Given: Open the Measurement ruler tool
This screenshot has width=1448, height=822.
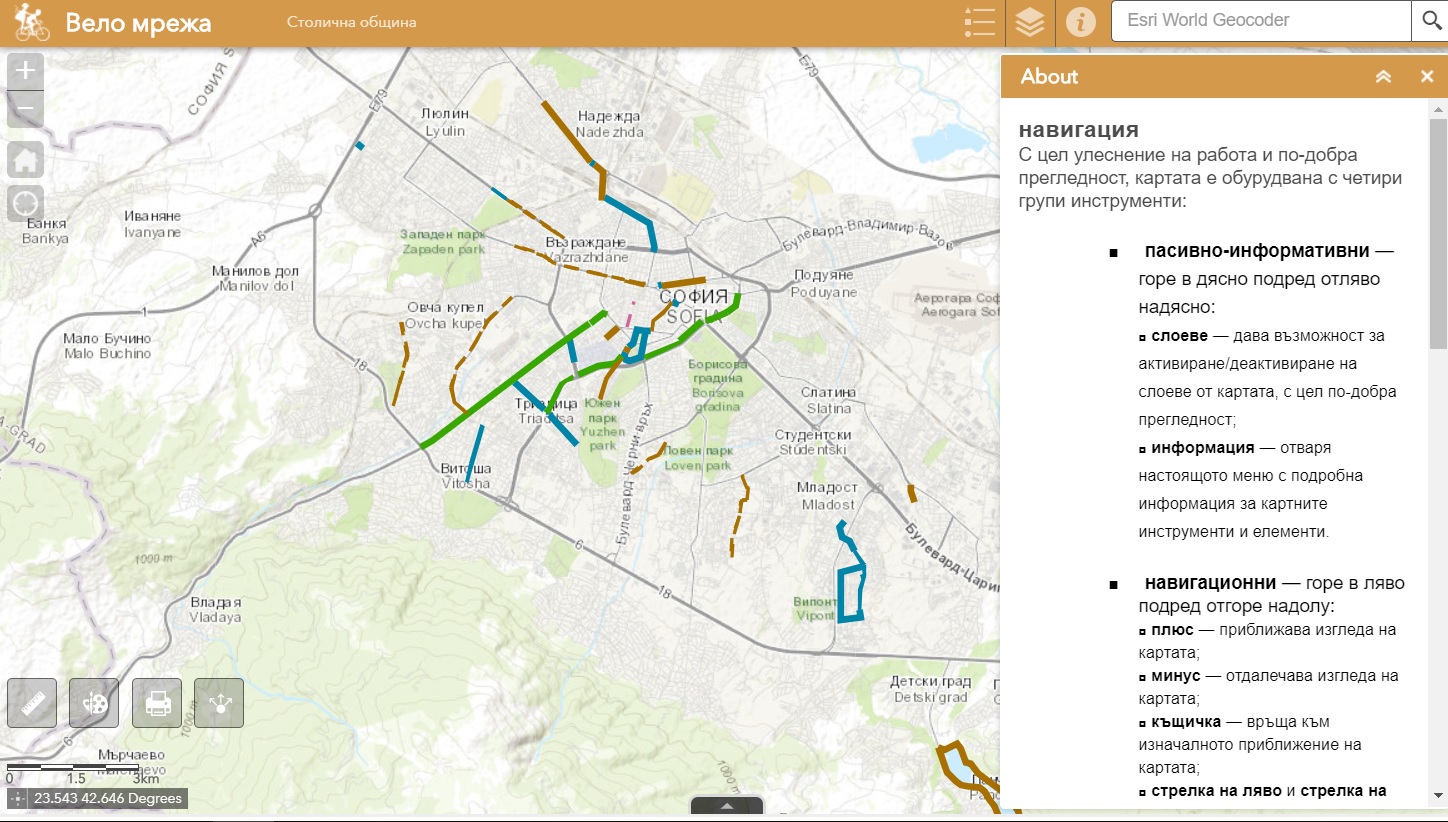Looking at the screenshot, I should (x=32, y=703).
